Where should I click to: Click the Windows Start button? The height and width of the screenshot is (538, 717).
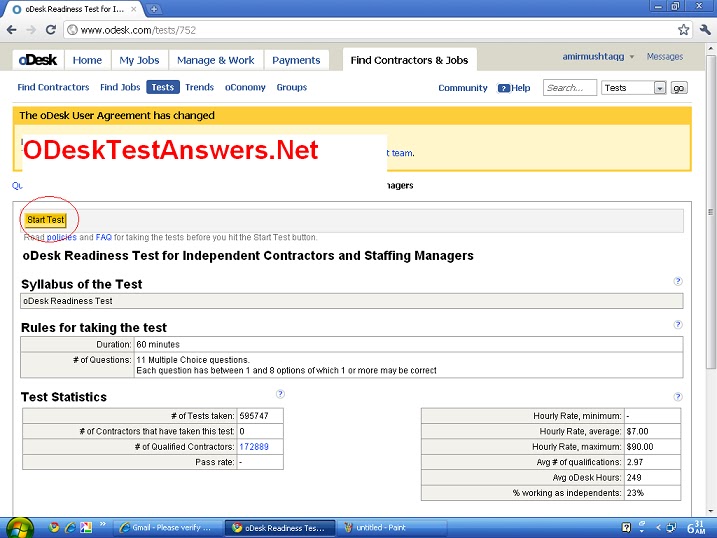19,528
